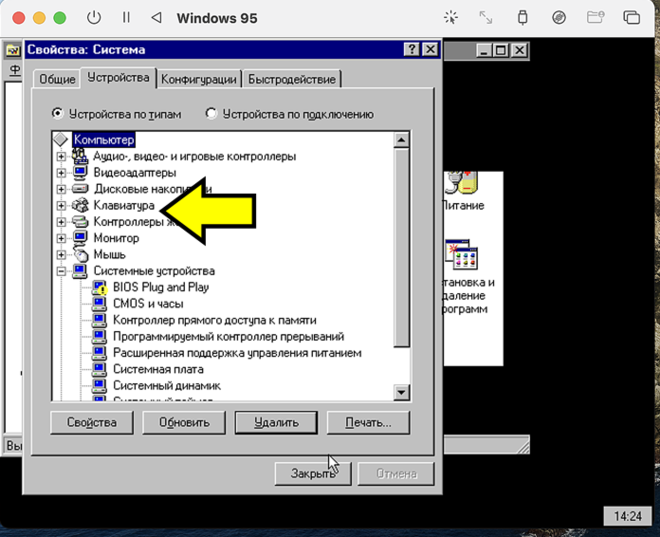Switch to the Устройства tab
Viewport: 660px width, 537px height.
[x=118, y=78]
